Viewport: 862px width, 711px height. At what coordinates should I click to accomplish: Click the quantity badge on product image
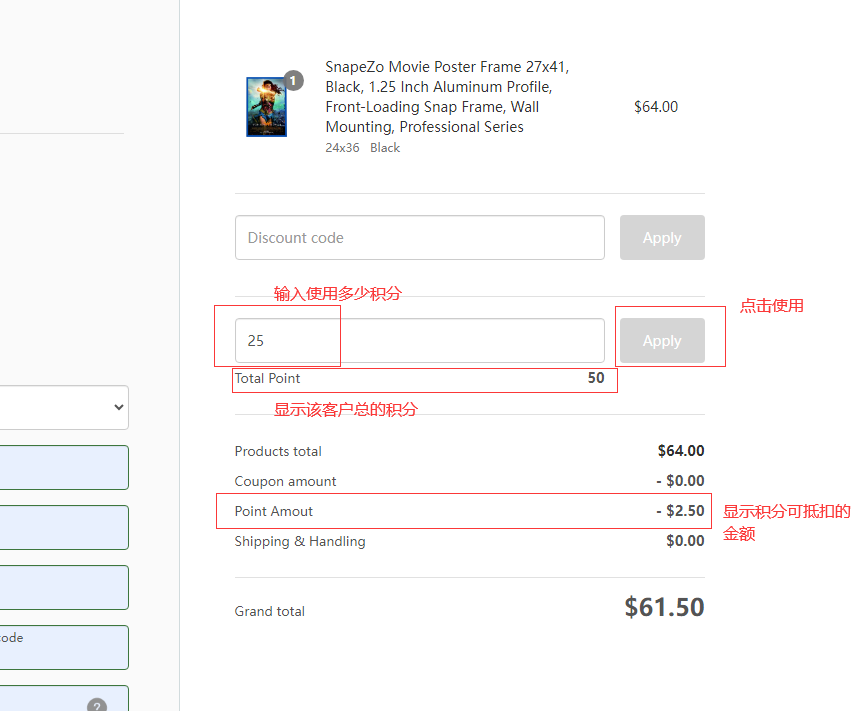click(293, 80)
